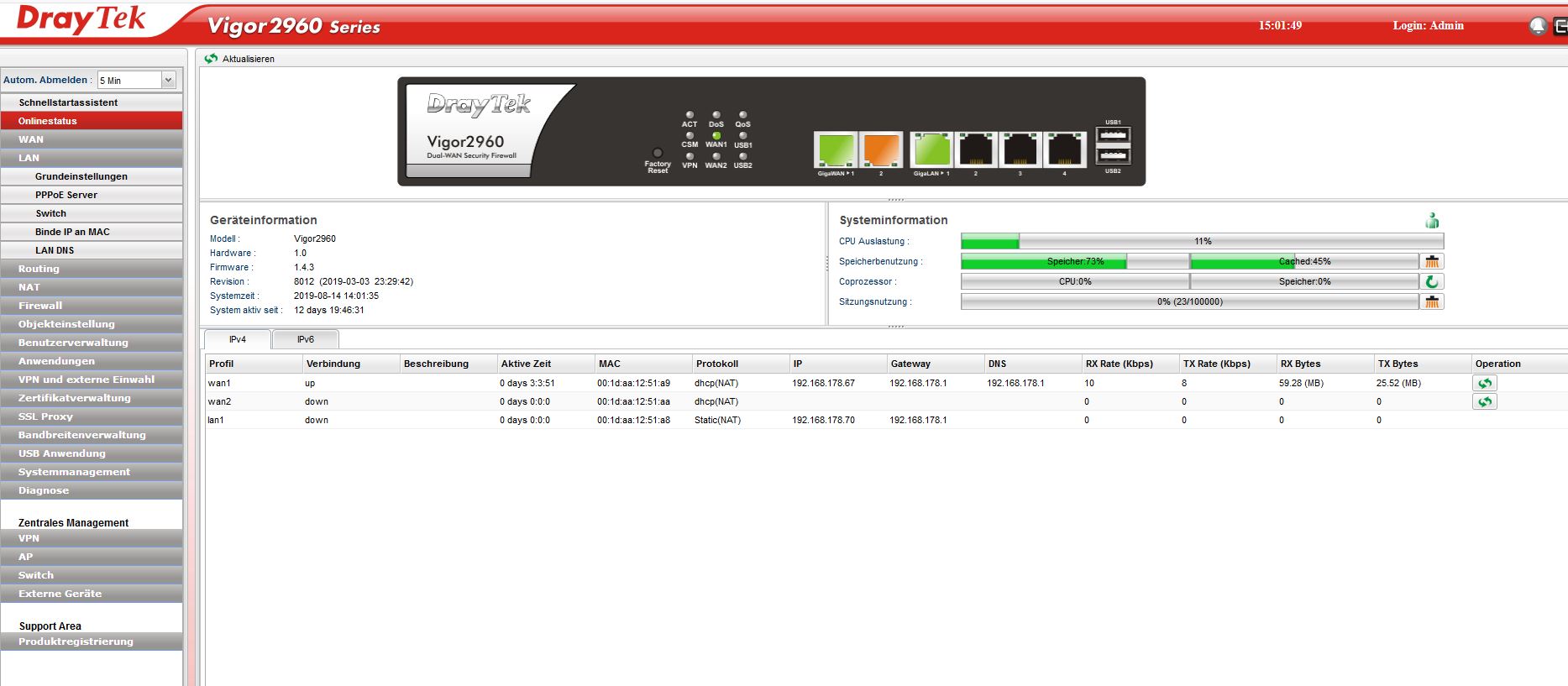Expand the USB Anwendung menu section
This screenshot has width=1568, height=686.
tap(92, 453)
